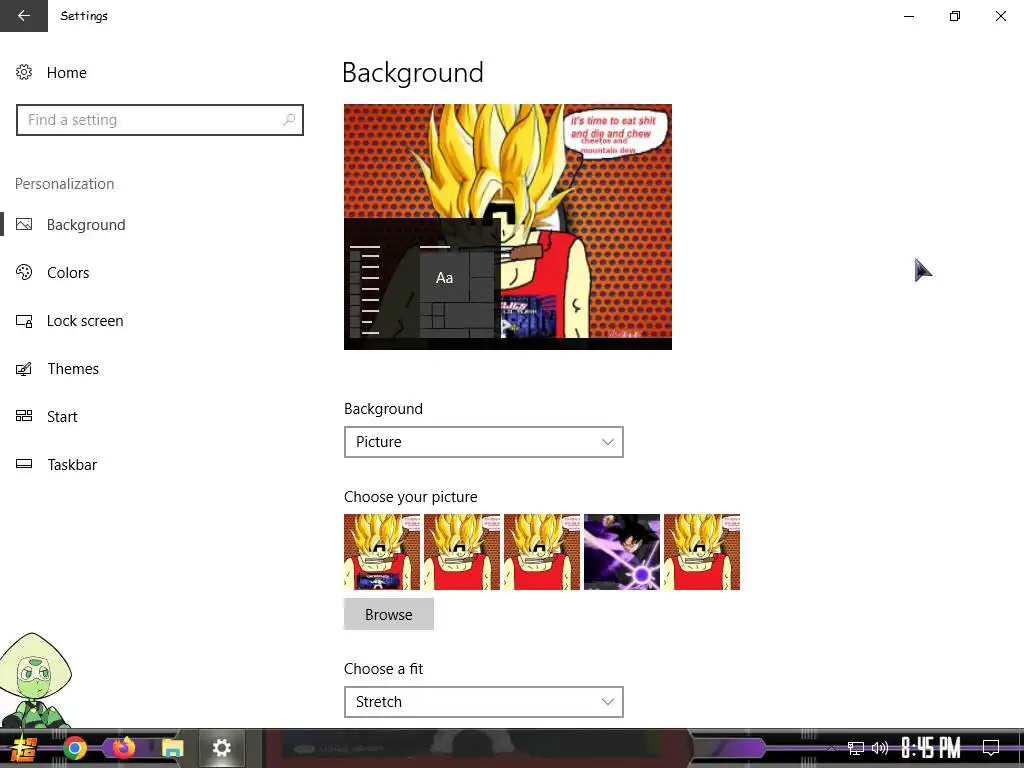Open the Colors personalization page
This screenshot has height=768, width=1024.
[x=68, y=272]
